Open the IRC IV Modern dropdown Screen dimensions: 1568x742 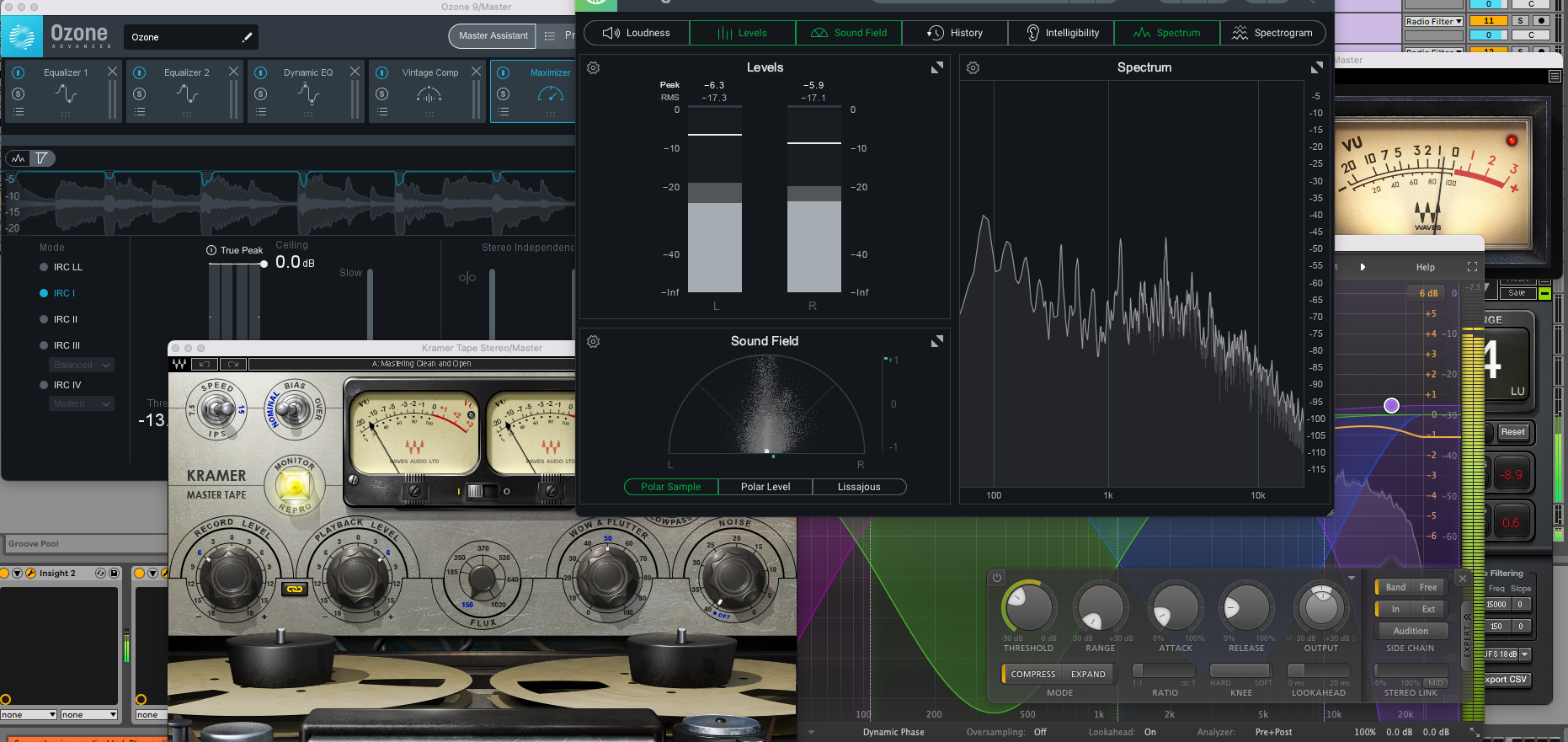point(82,403)
